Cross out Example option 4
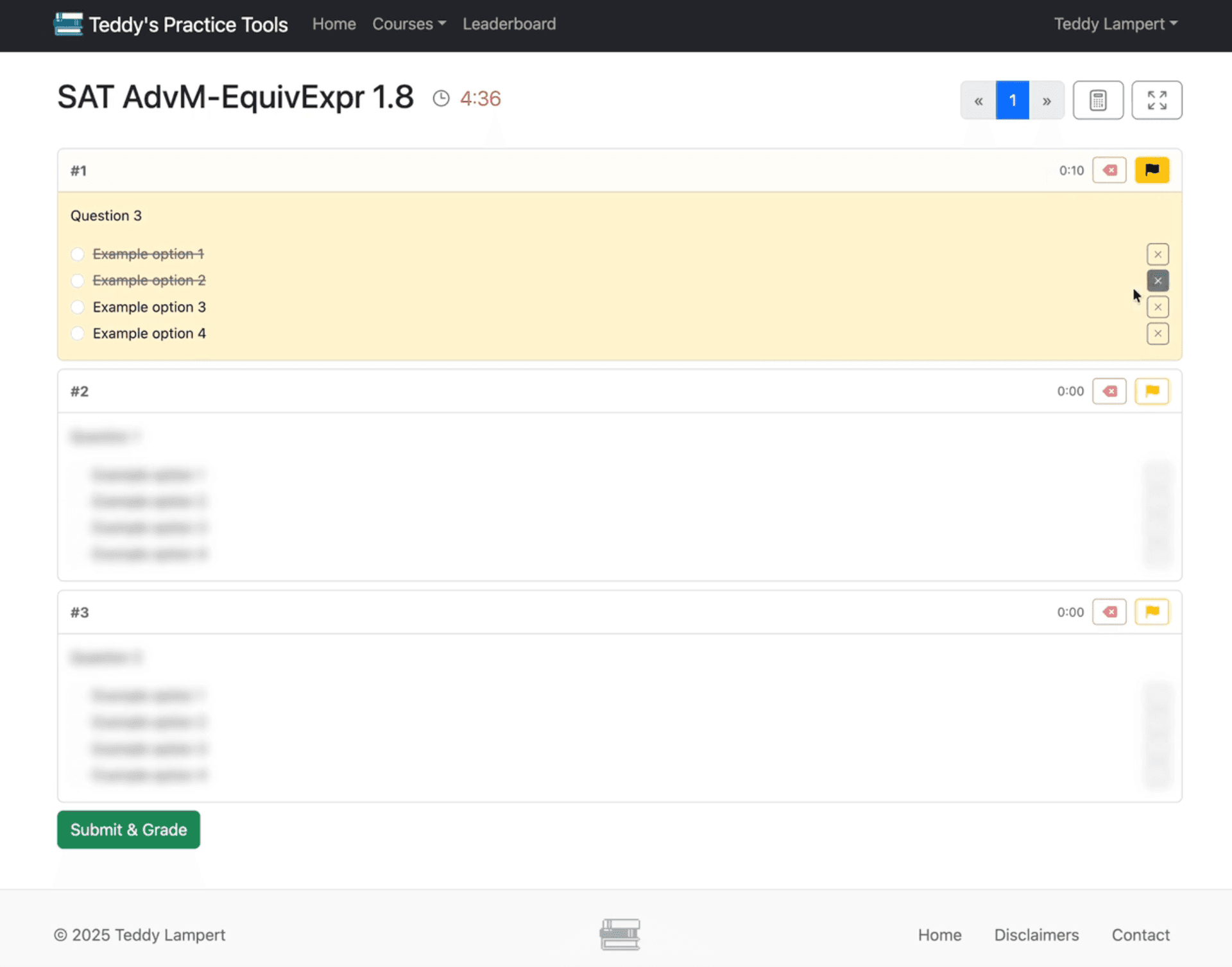The image size is (1232, 967). click(x=1158, y=334)
